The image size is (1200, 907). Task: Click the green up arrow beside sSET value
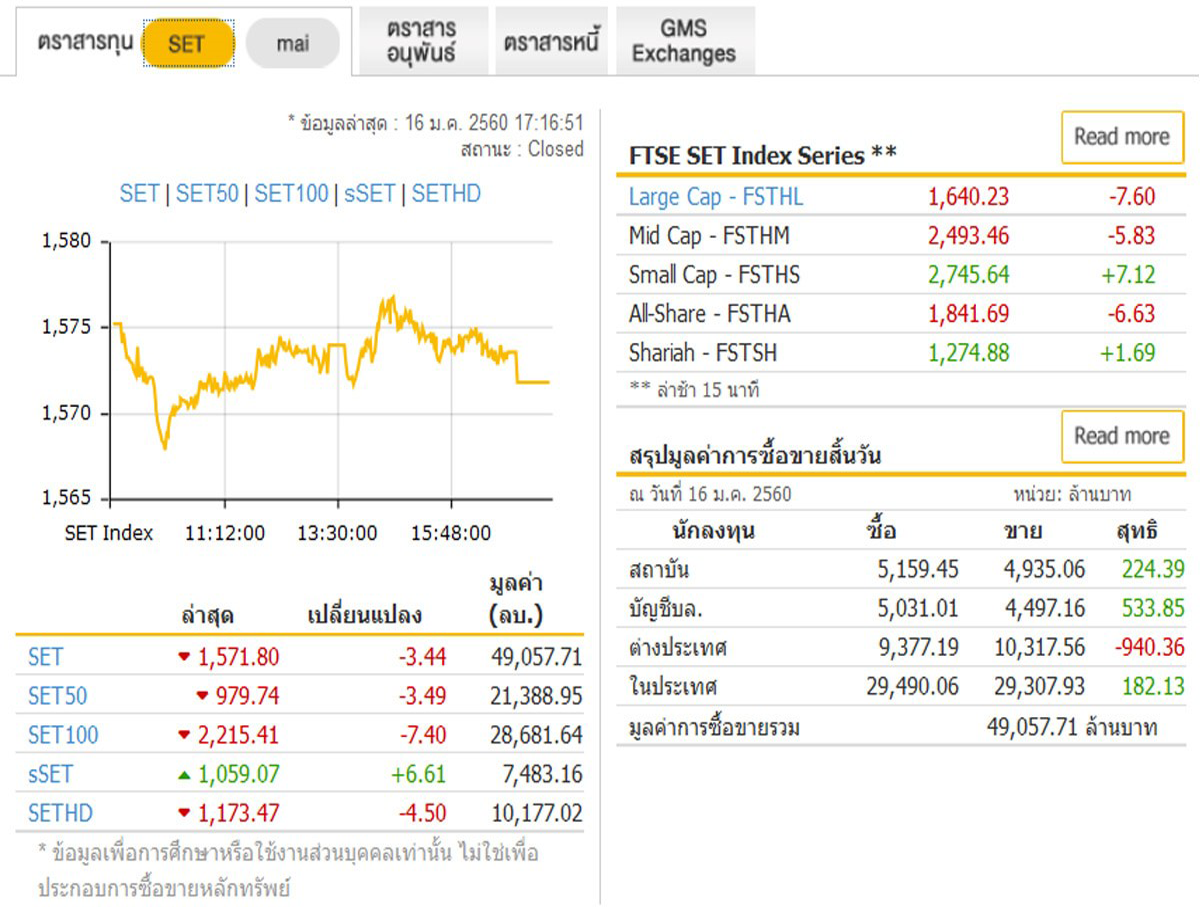click(x=183, y=774)
